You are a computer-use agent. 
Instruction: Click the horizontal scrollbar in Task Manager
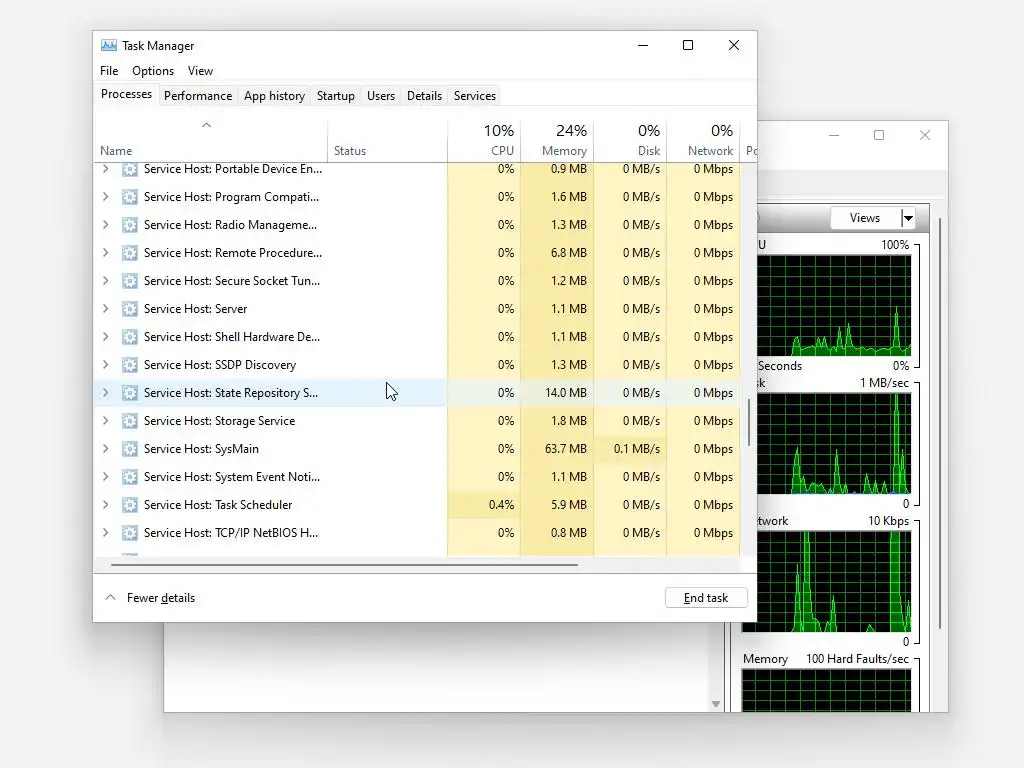tap(344, 565)
